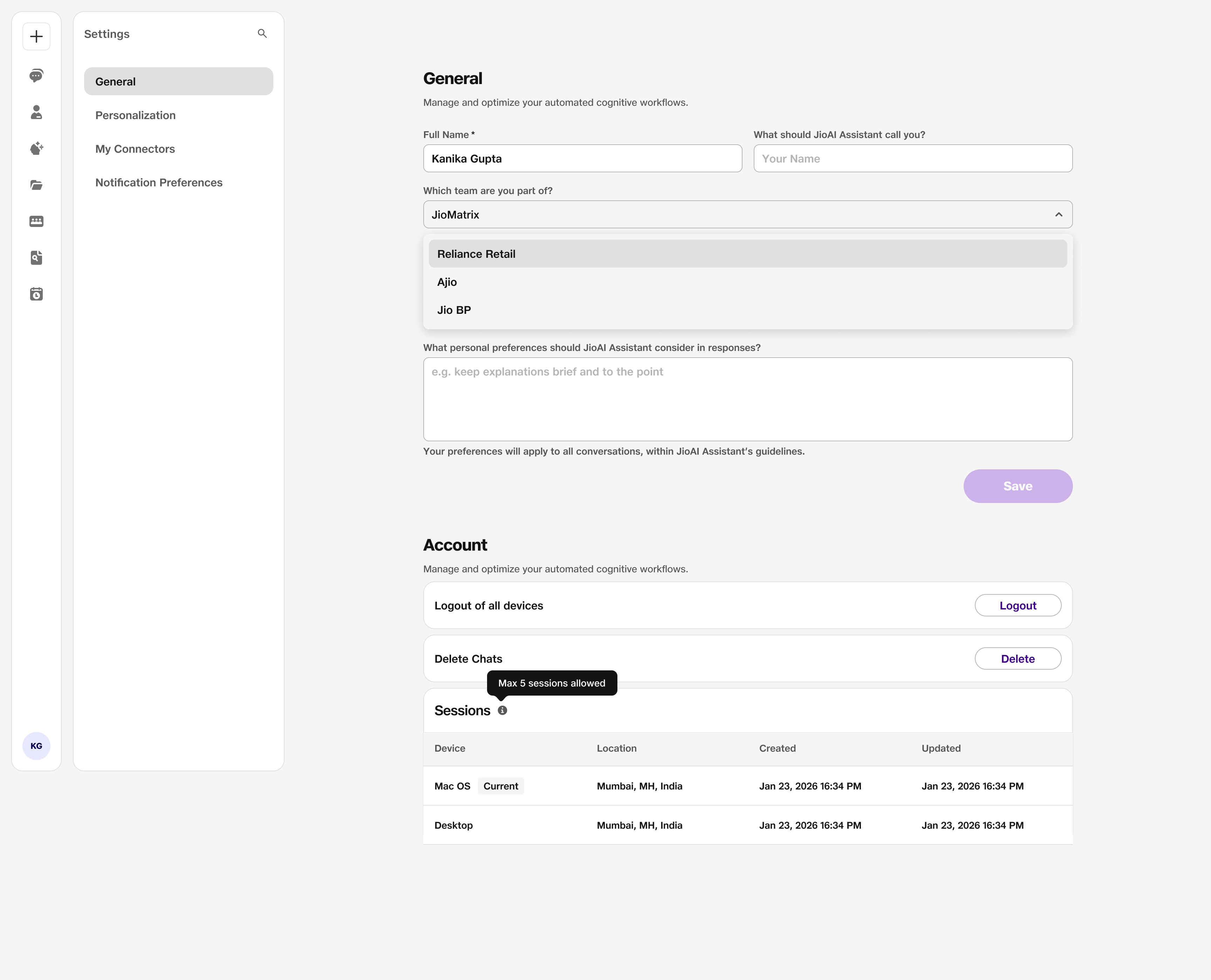Viewport: 1211px width, 980px height.
Task: Click the 'What should JioAI Assistant call you?' label
Action: (839, 135)
